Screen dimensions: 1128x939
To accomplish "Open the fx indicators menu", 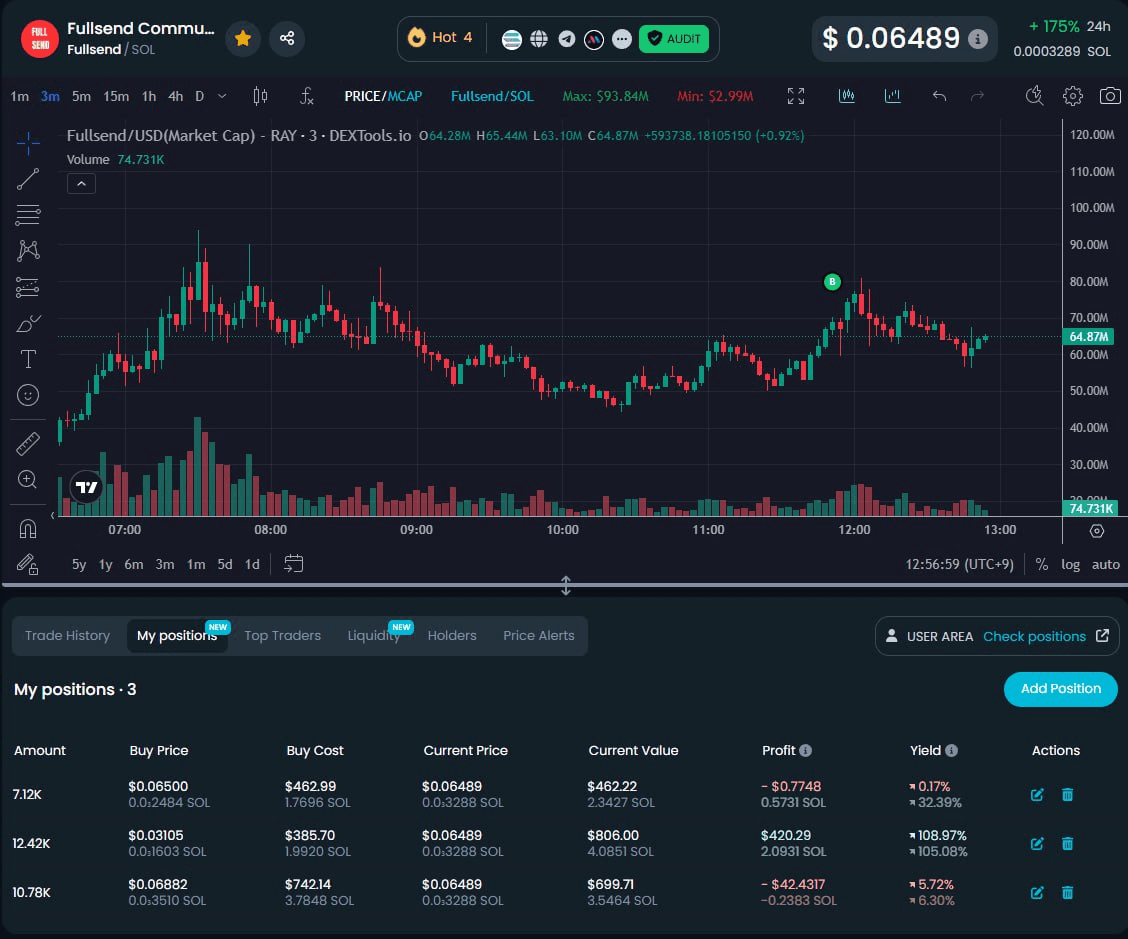I will (306, 96).
